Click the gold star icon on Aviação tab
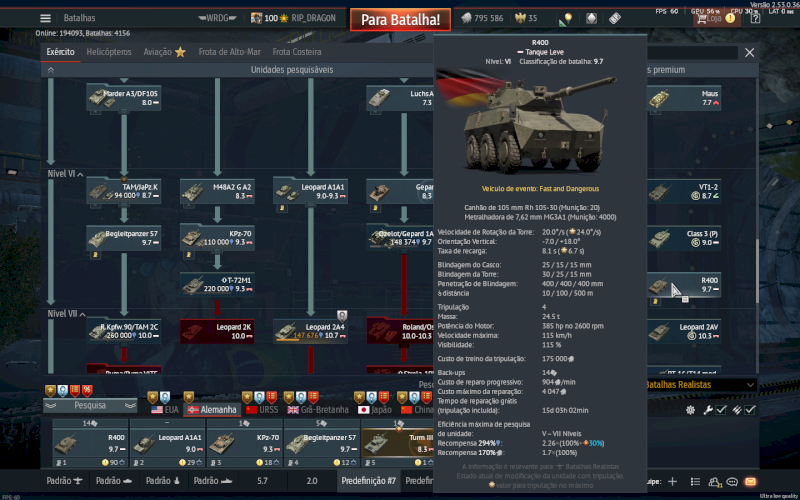 [180, 52]
